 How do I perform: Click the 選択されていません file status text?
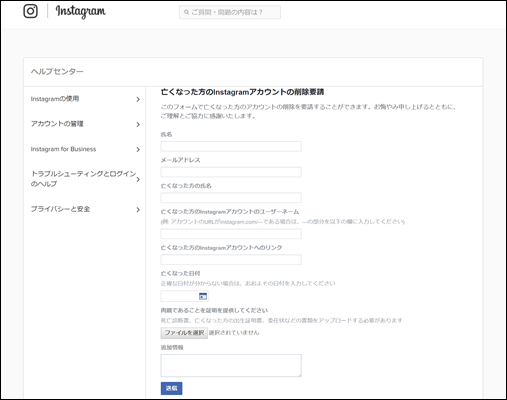click(x=234, y=333)
